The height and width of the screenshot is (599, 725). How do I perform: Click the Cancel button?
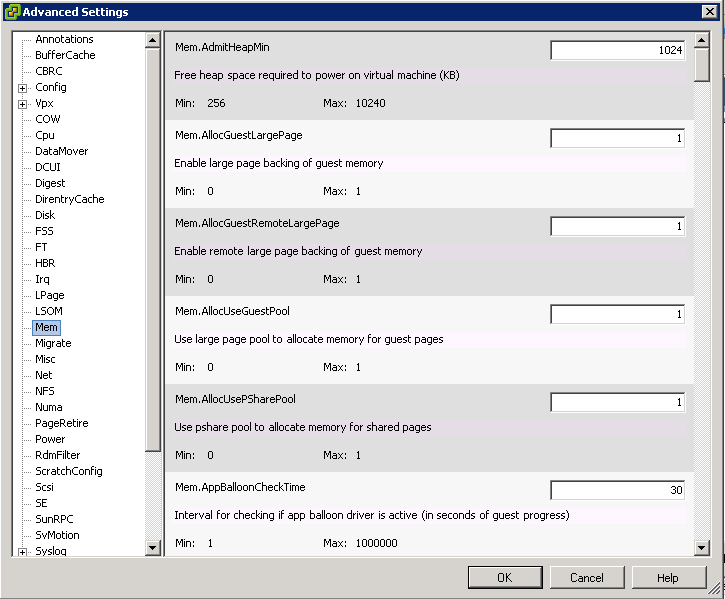587,578
